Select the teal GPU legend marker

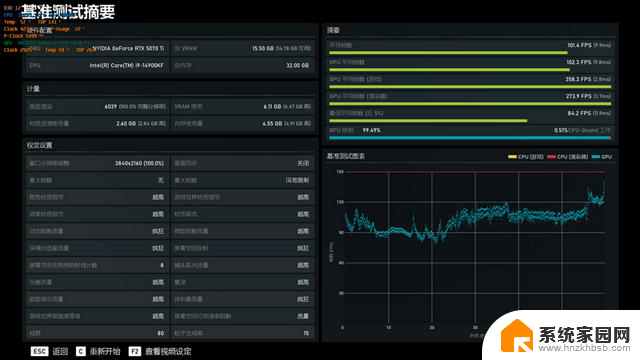[596, 157]
